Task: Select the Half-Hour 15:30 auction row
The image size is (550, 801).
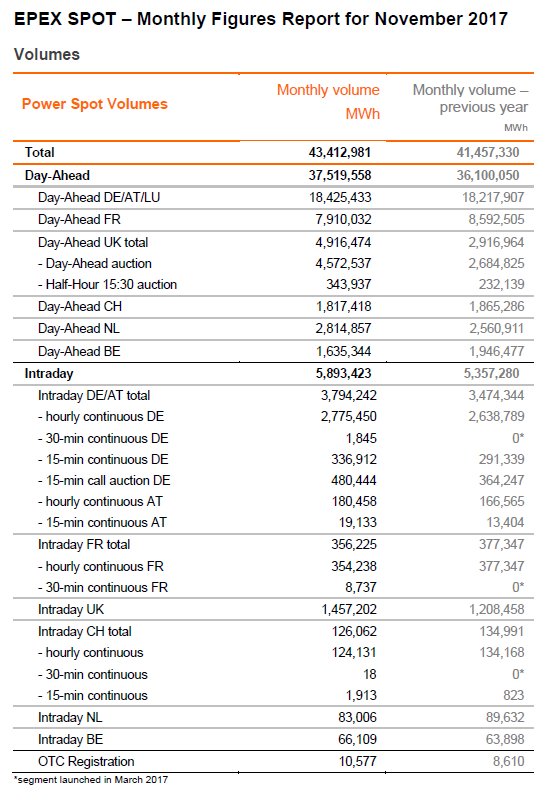Action: point(273,284)
